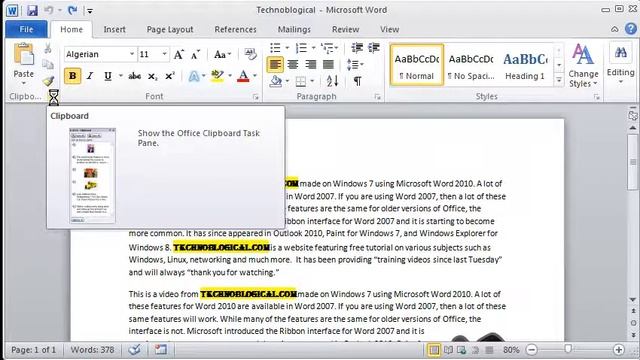Click macro recording status icon
The width and height of the screenshot is (640, 360).
pyautogui.click(x=160, y=350)
